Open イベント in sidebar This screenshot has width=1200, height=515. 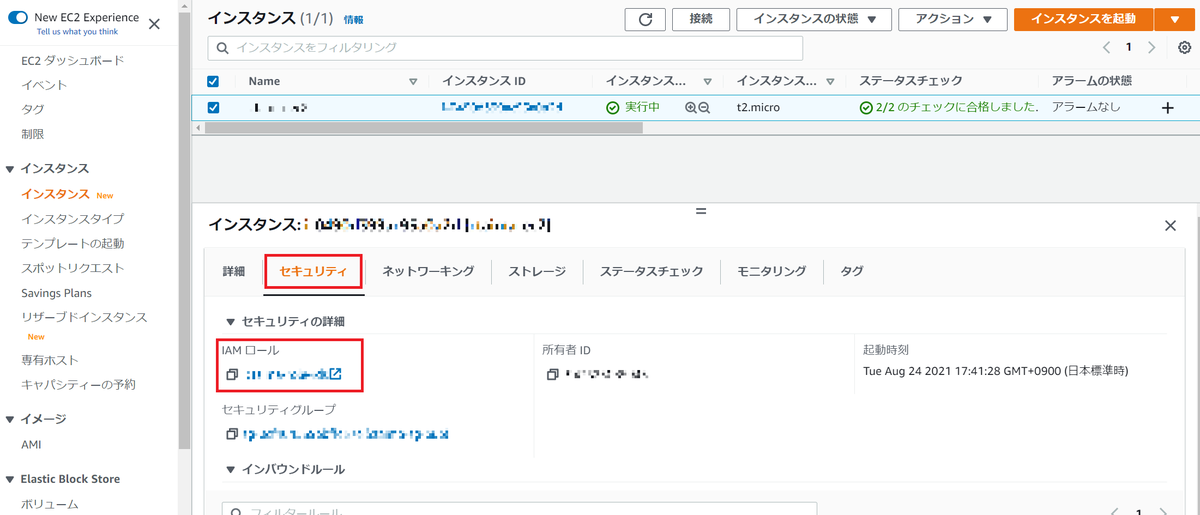pos(44,85)
